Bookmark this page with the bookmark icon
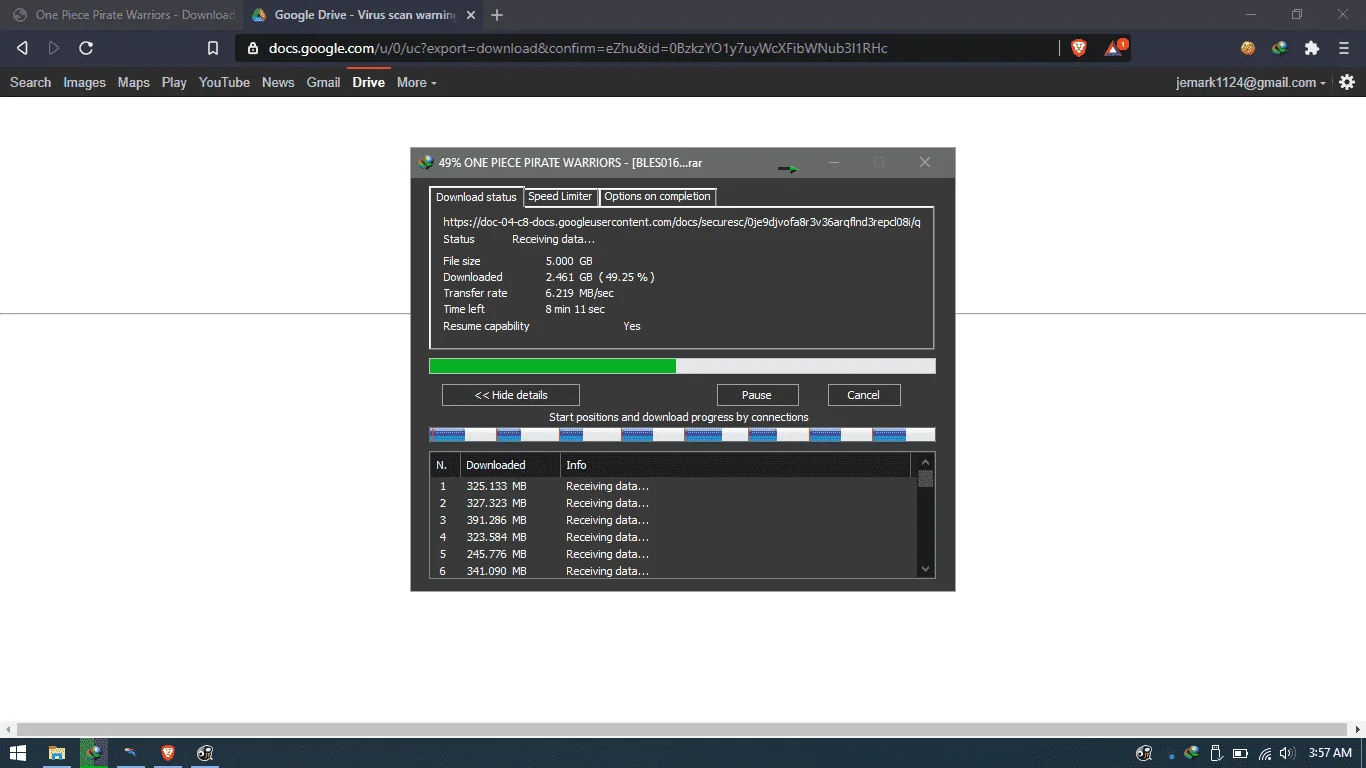1366x768 pixels. (213, 48)
